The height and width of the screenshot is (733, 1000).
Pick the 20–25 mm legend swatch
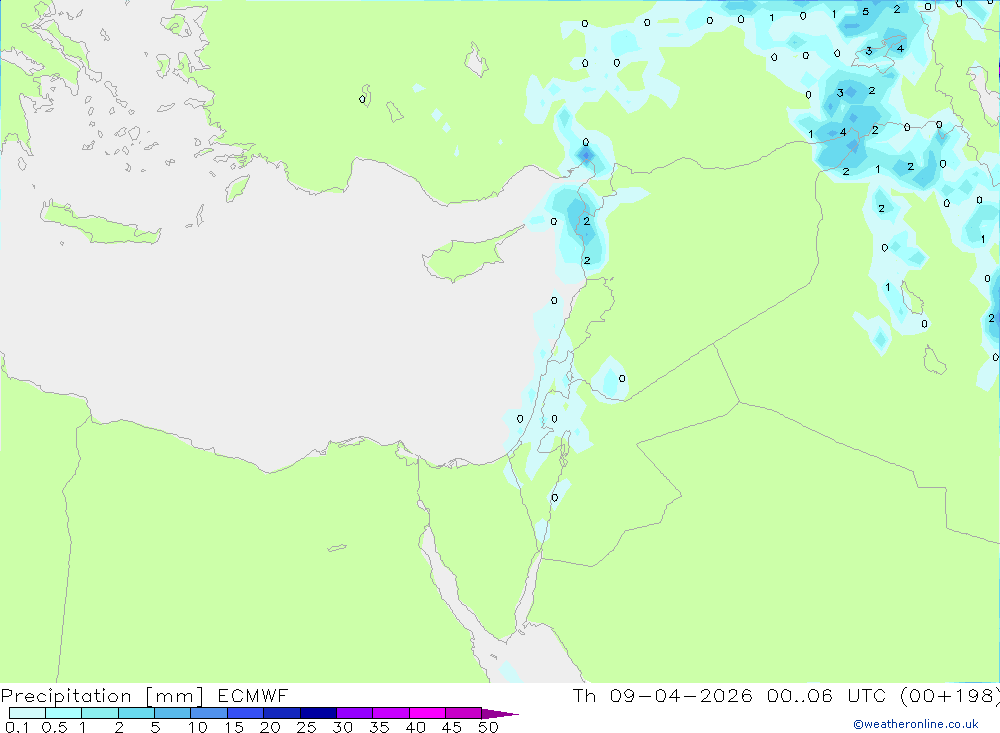point(281,713)
